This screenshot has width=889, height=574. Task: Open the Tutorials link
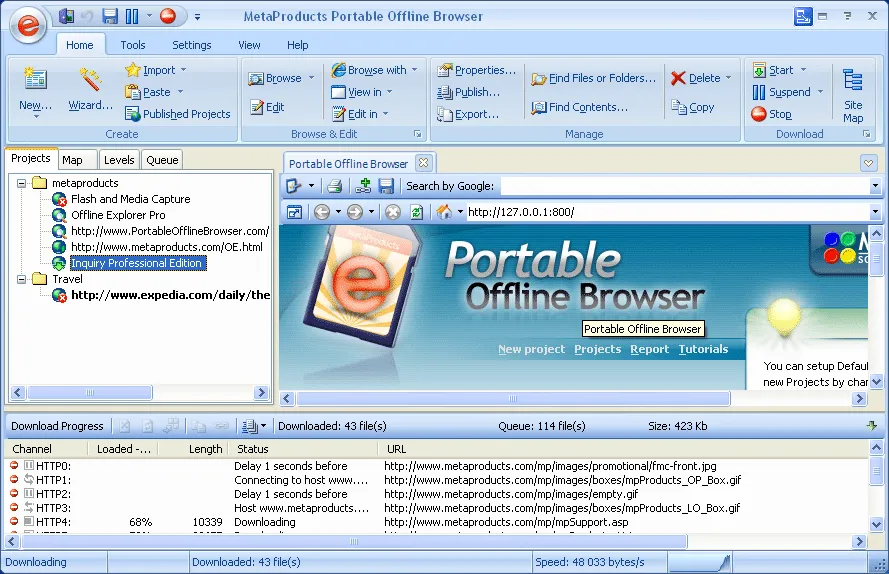[x=703, y=349]
